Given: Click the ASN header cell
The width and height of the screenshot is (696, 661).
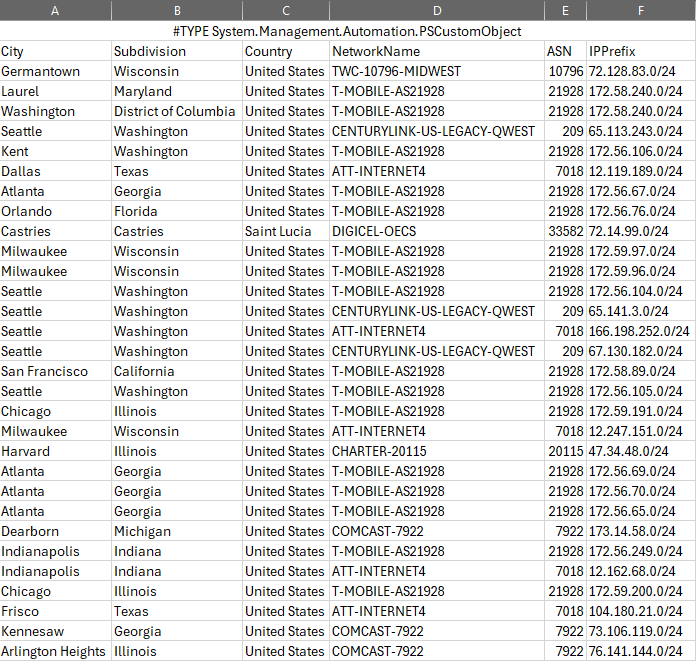Looking at the screenshot, I should tap(565, 51).
